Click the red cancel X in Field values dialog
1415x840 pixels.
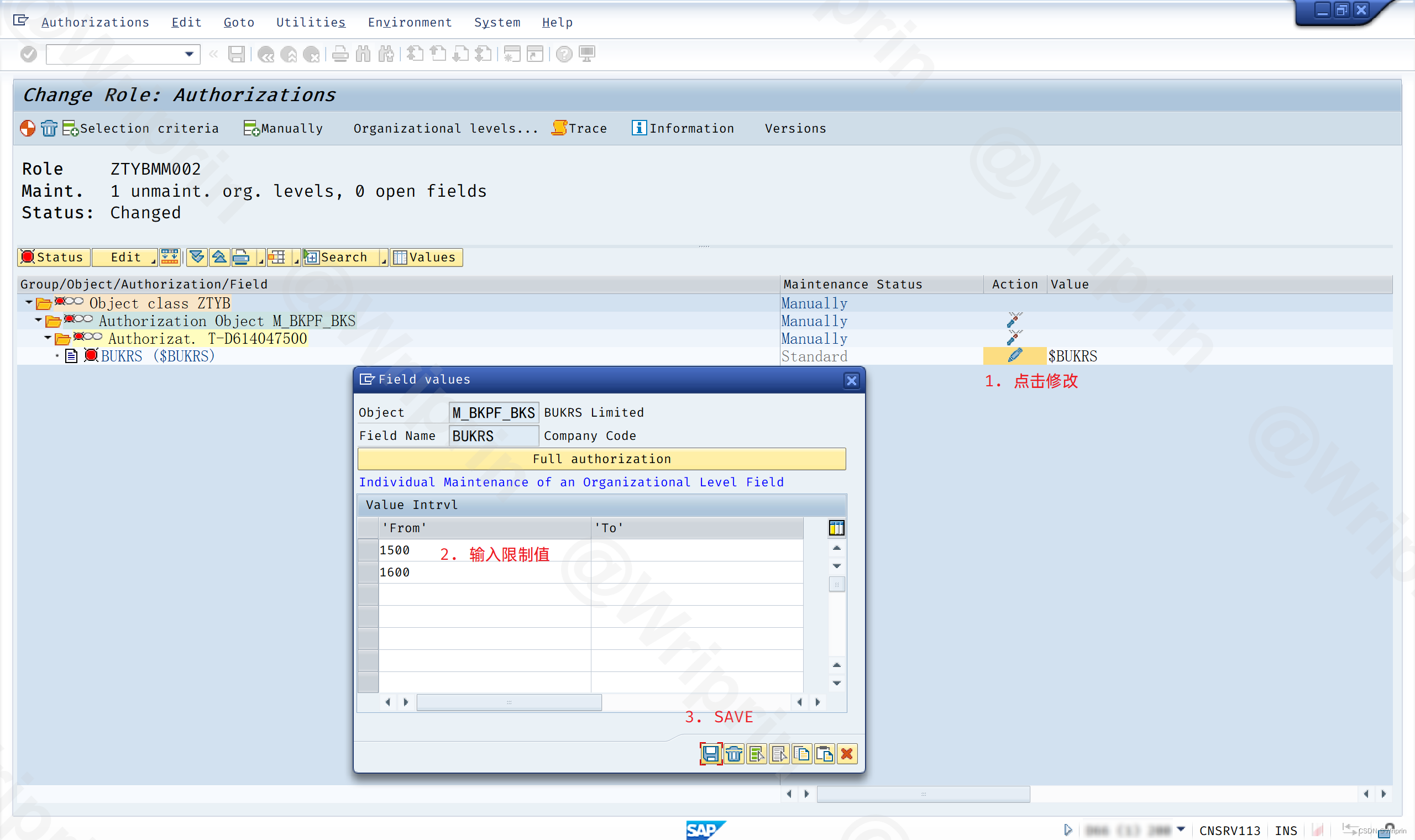click(846, 754)
